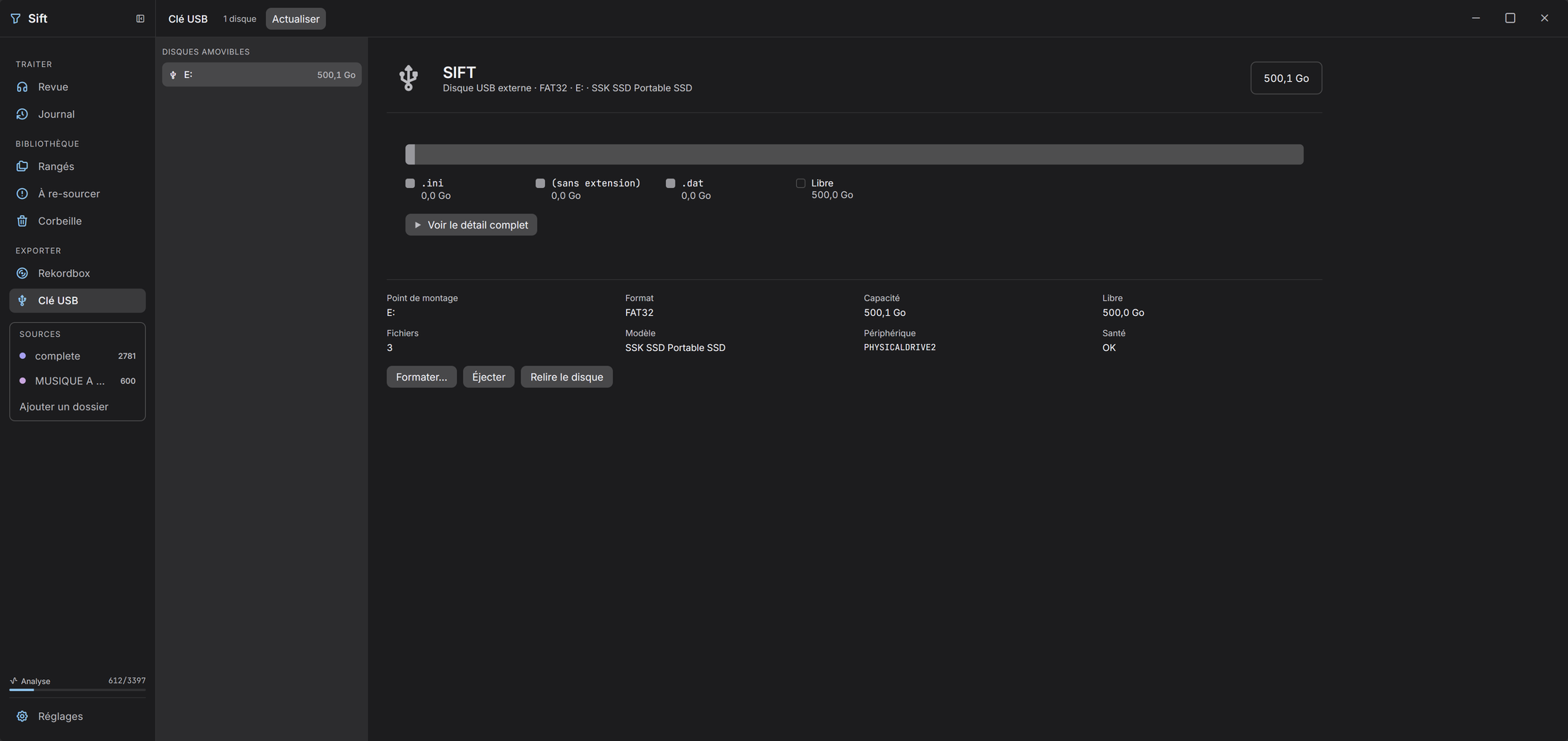Click the USB icon beside Clé USB in the sidebar
Image resolution: width=1568 pixels, height=741 pixels.
click(23, 300)
